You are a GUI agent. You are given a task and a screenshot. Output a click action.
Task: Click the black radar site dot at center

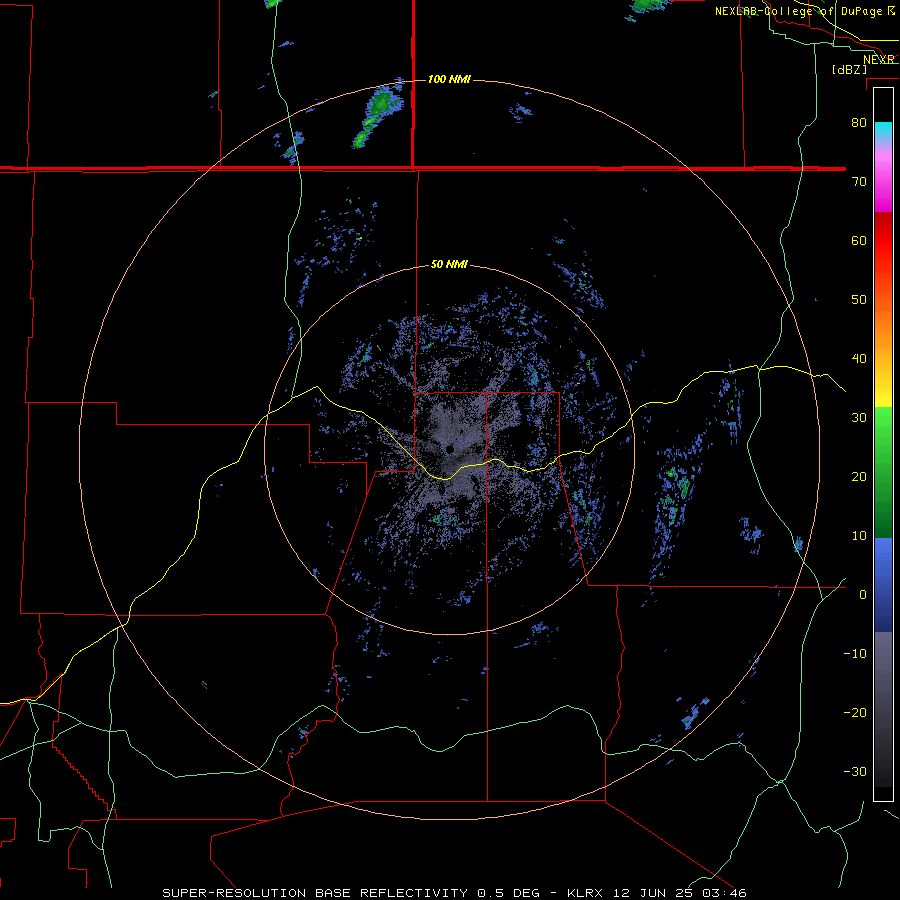(449, 449)
